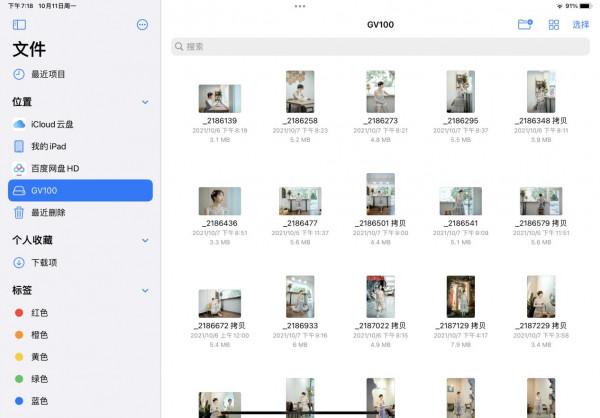Tap the 选择 button
This screenshot has height=418, width=600.
click(x=580, y=24)
